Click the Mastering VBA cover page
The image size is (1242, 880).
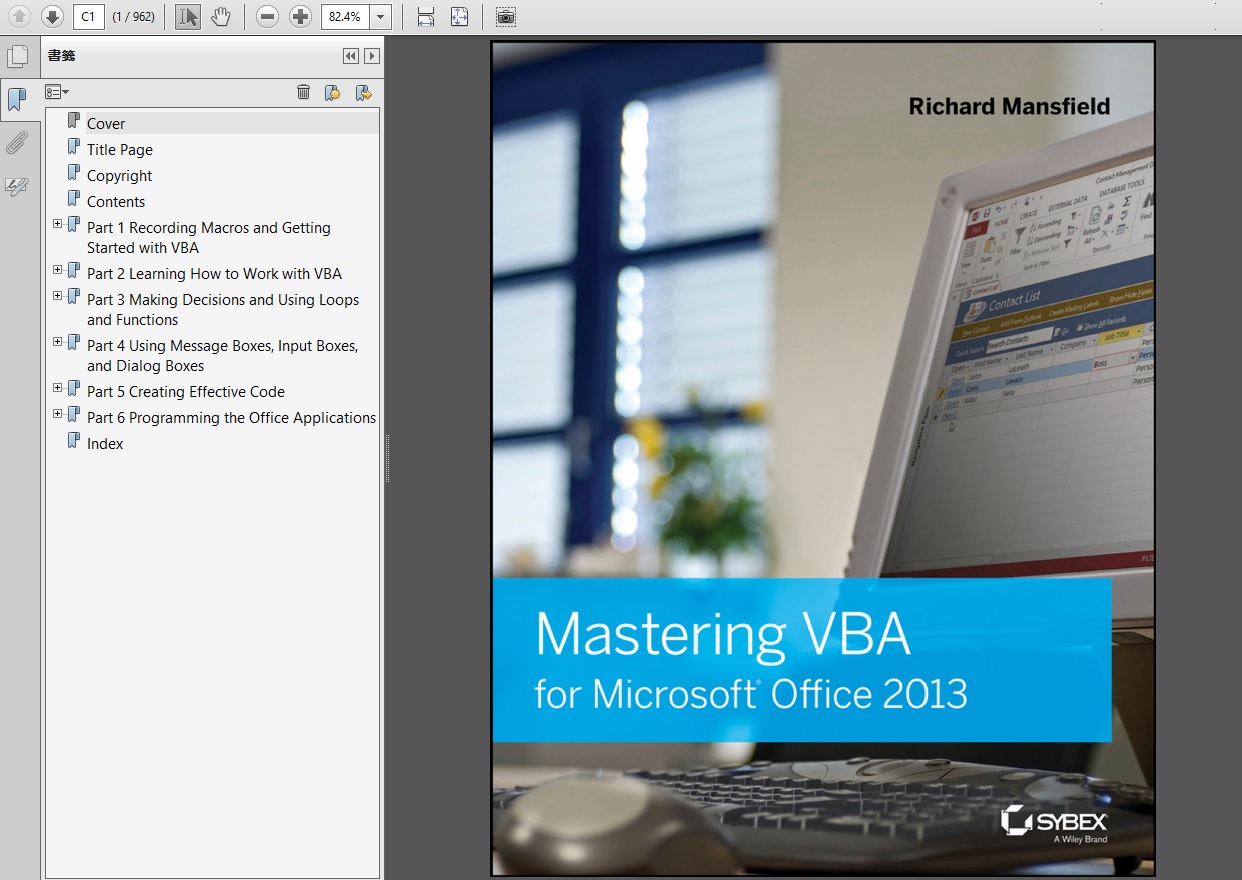[x=823, y=458]
